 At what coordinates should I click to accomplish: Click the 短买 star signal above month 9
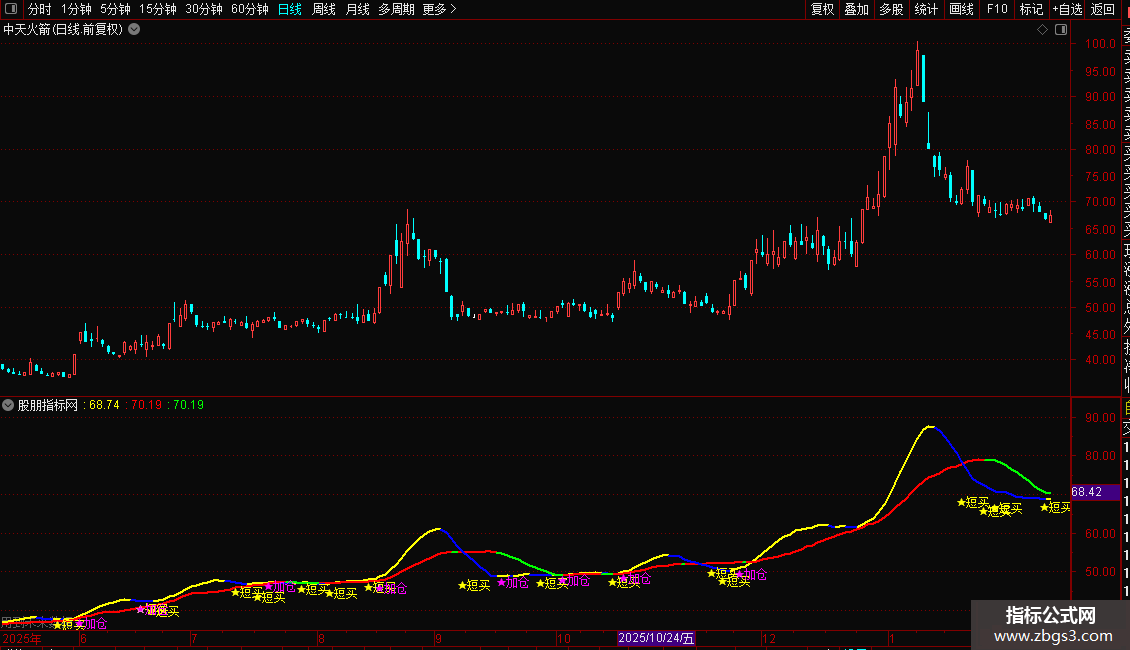pos(474,585)
